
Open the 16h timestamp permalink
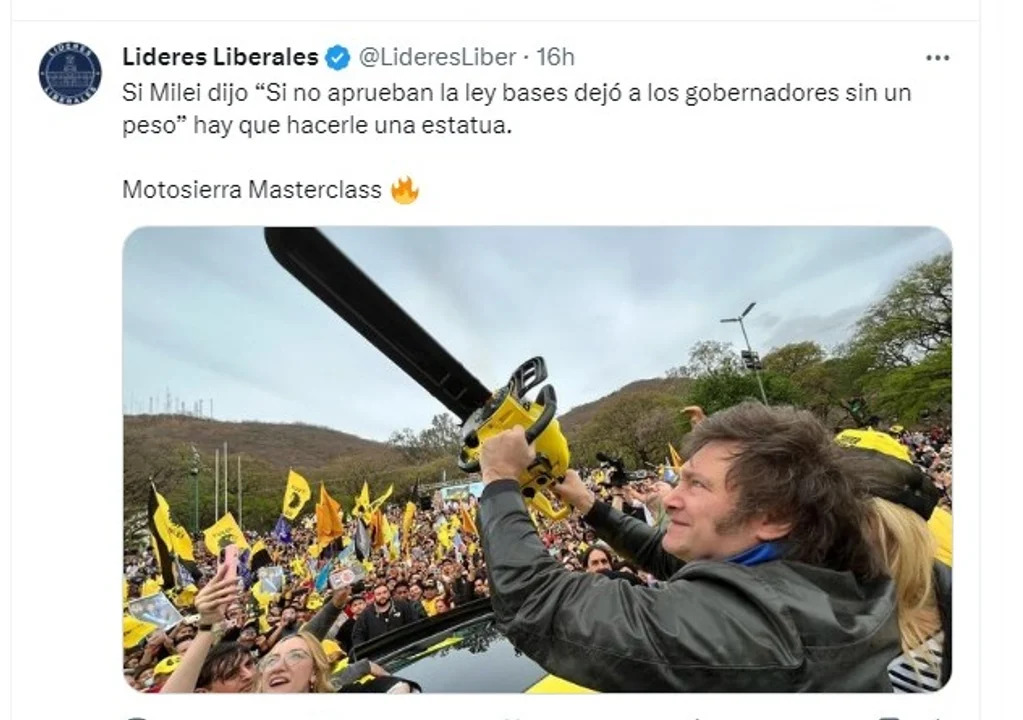[555, 57]
